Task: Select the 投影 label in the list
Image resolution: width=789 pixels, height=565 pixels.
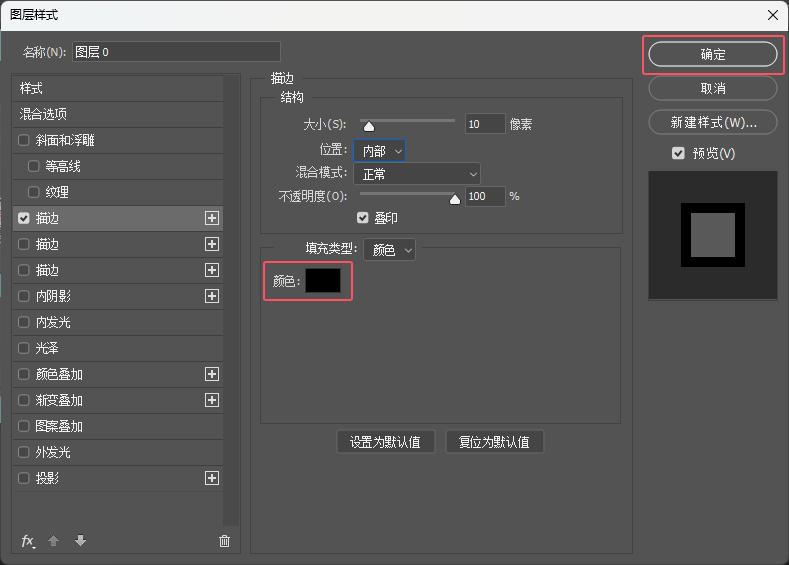Action: (47, 478)
